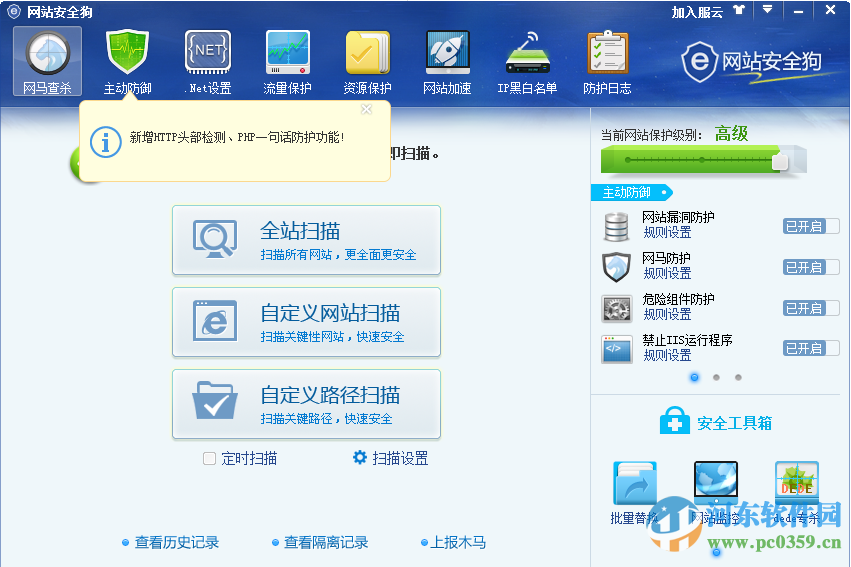Open 扫描设置 scan settings
This screenshot has width=851, height=567.
click(400, 458)
